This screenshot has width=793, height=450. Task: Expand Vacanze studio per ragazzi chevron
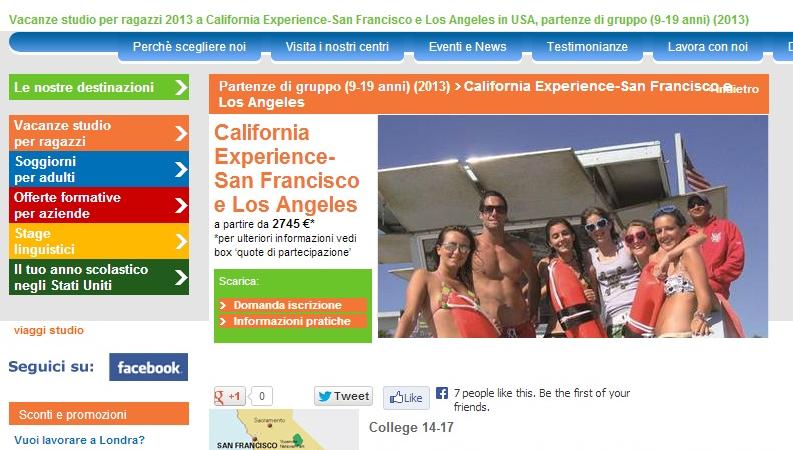[181, 133]
